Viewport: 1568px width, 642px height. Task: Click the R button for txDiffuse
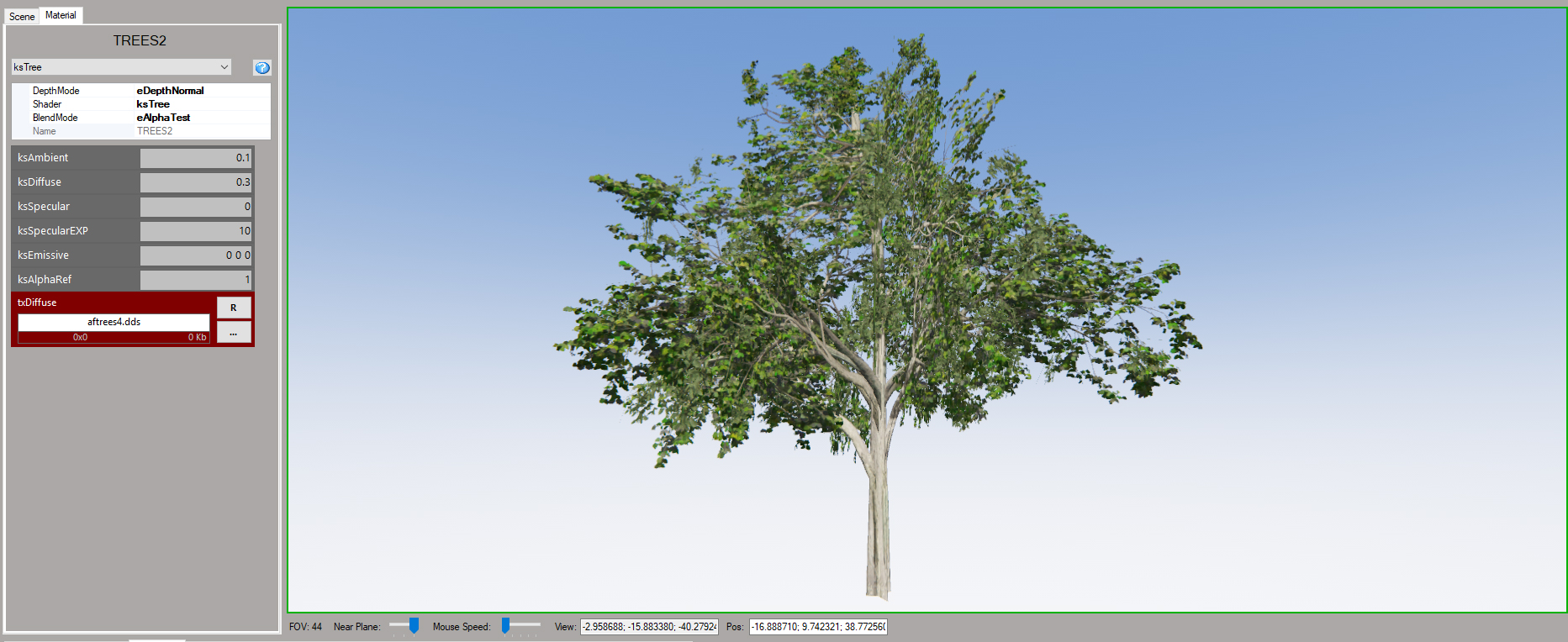tap(234, 308)
